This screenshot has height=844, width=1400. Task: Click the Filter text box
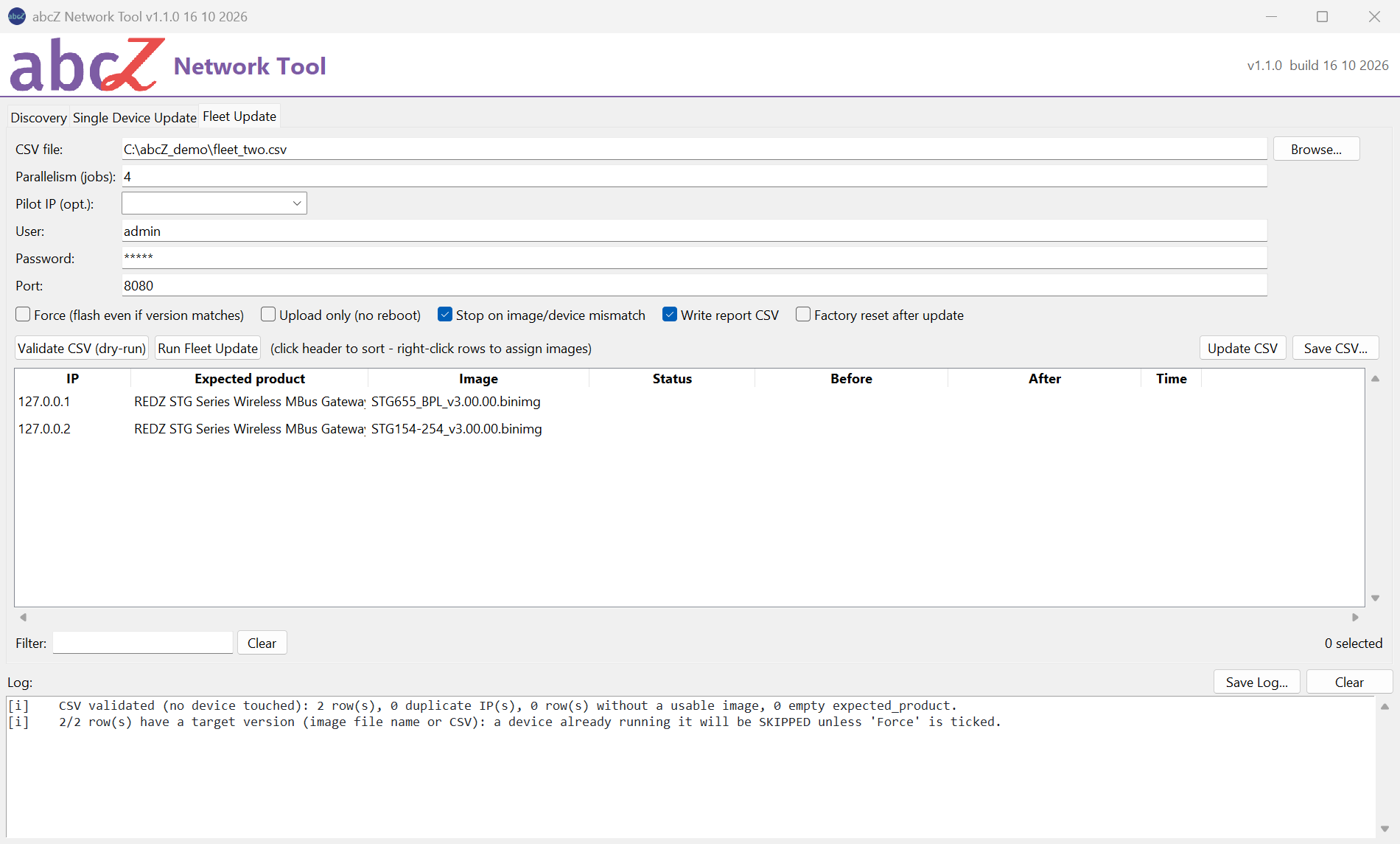143,643
